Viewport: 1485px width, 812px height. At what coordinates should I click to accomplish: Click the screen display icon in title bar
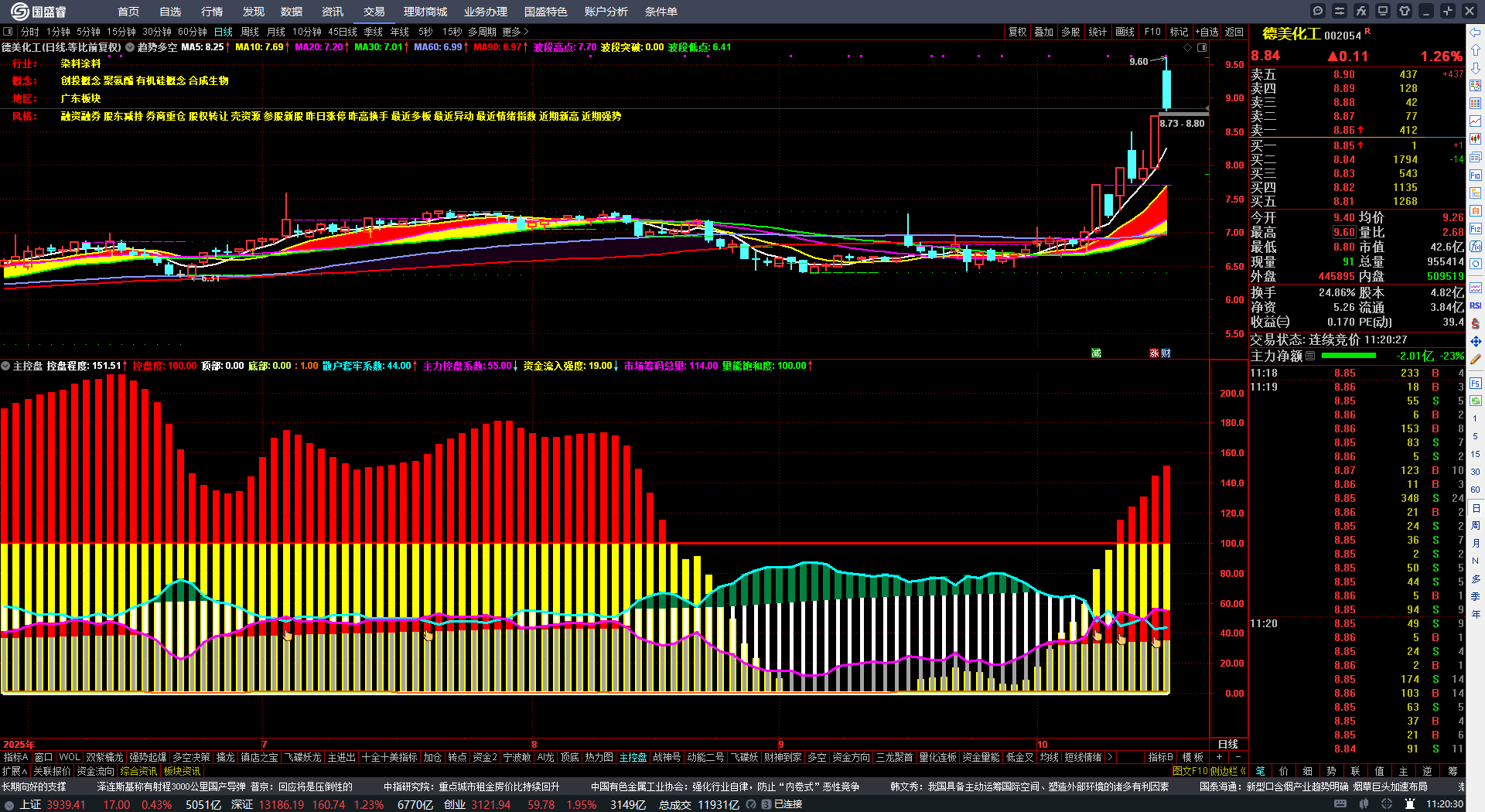[1383, 11]
